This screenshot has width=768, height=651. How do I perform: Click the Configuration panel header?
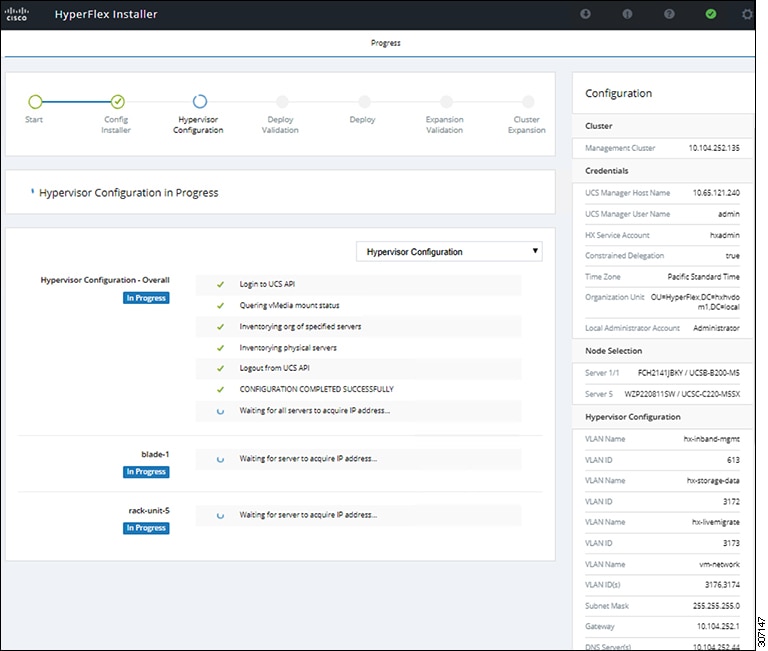(619, 94)
